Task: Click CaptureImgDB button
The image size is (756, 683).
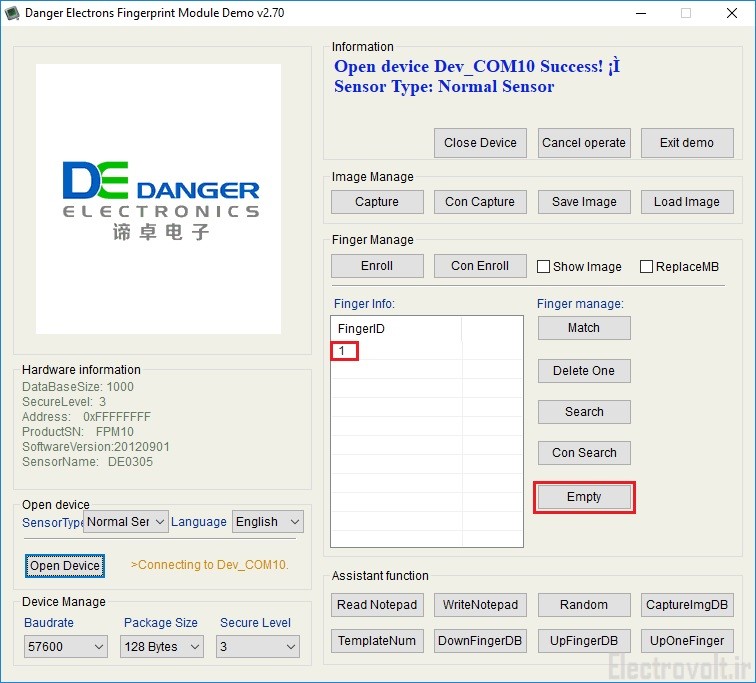Action: tap(687, 604)
